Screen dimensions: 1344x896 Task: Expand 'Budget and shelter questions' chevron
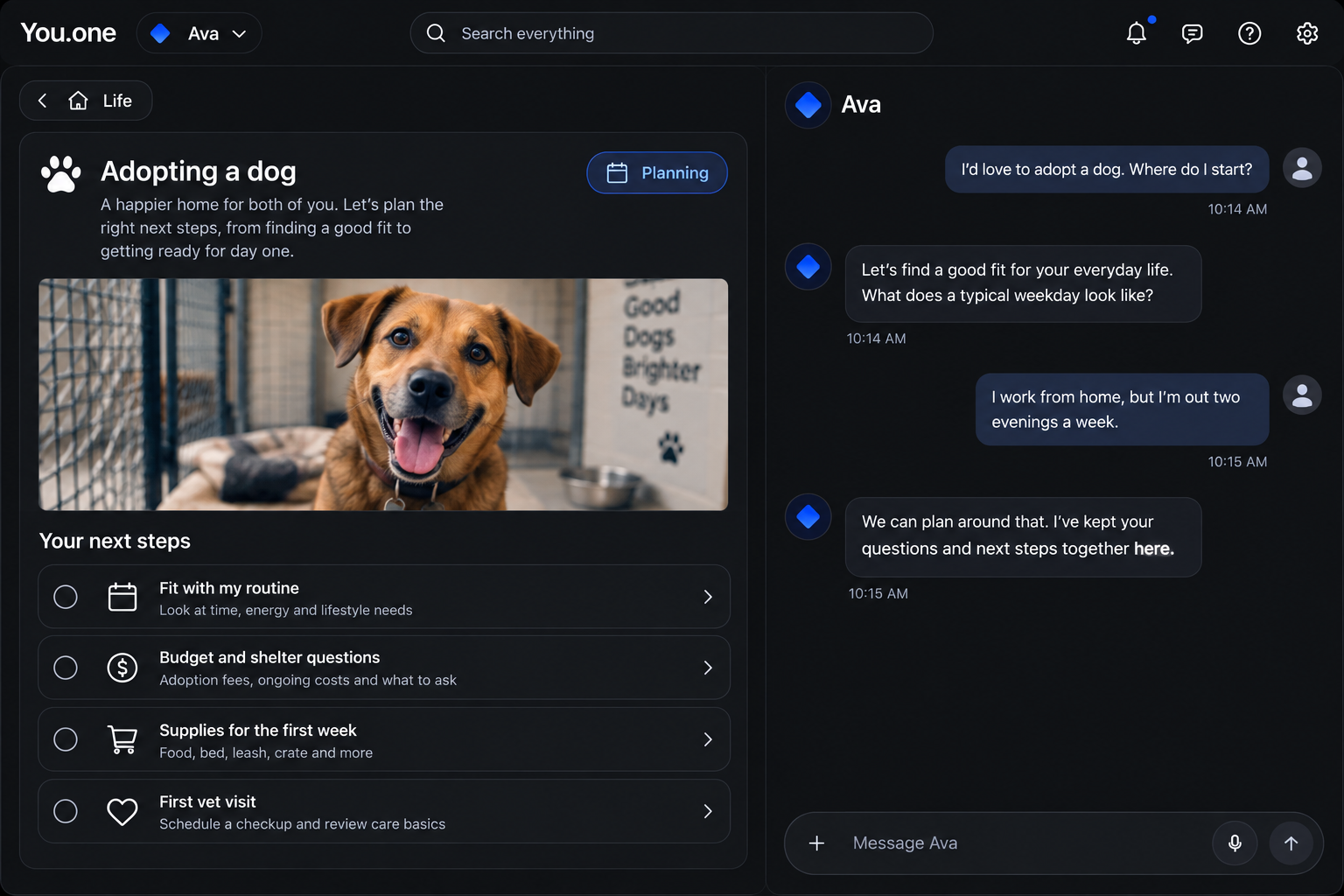[x=708, y=668]
